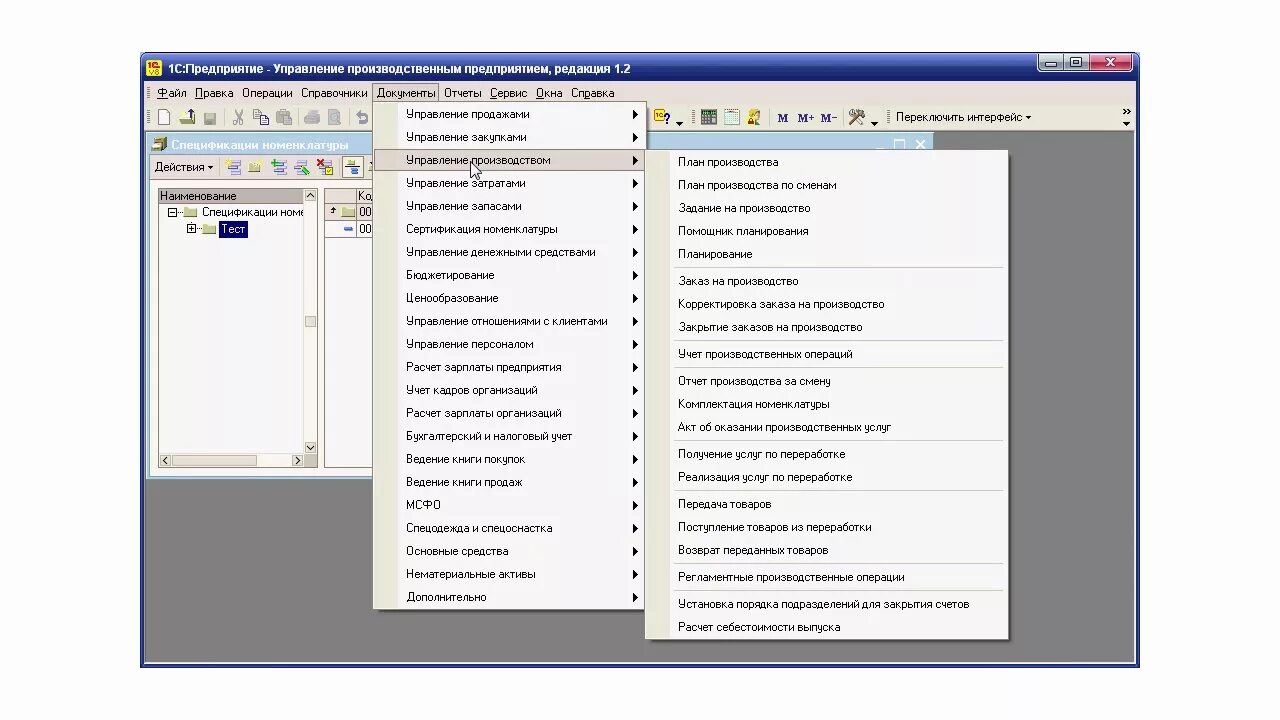Open the Операции menu
The height and width of the screenshot is (720, 1280).
[267, 93]
